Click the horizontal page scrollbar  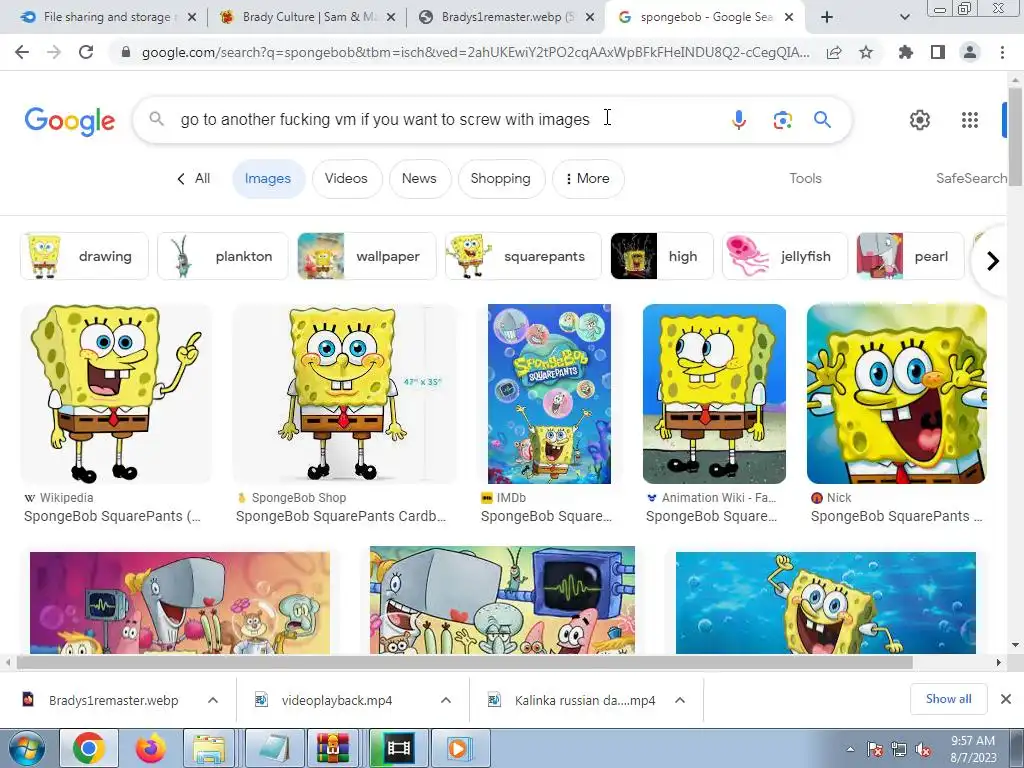click(464, 662)
